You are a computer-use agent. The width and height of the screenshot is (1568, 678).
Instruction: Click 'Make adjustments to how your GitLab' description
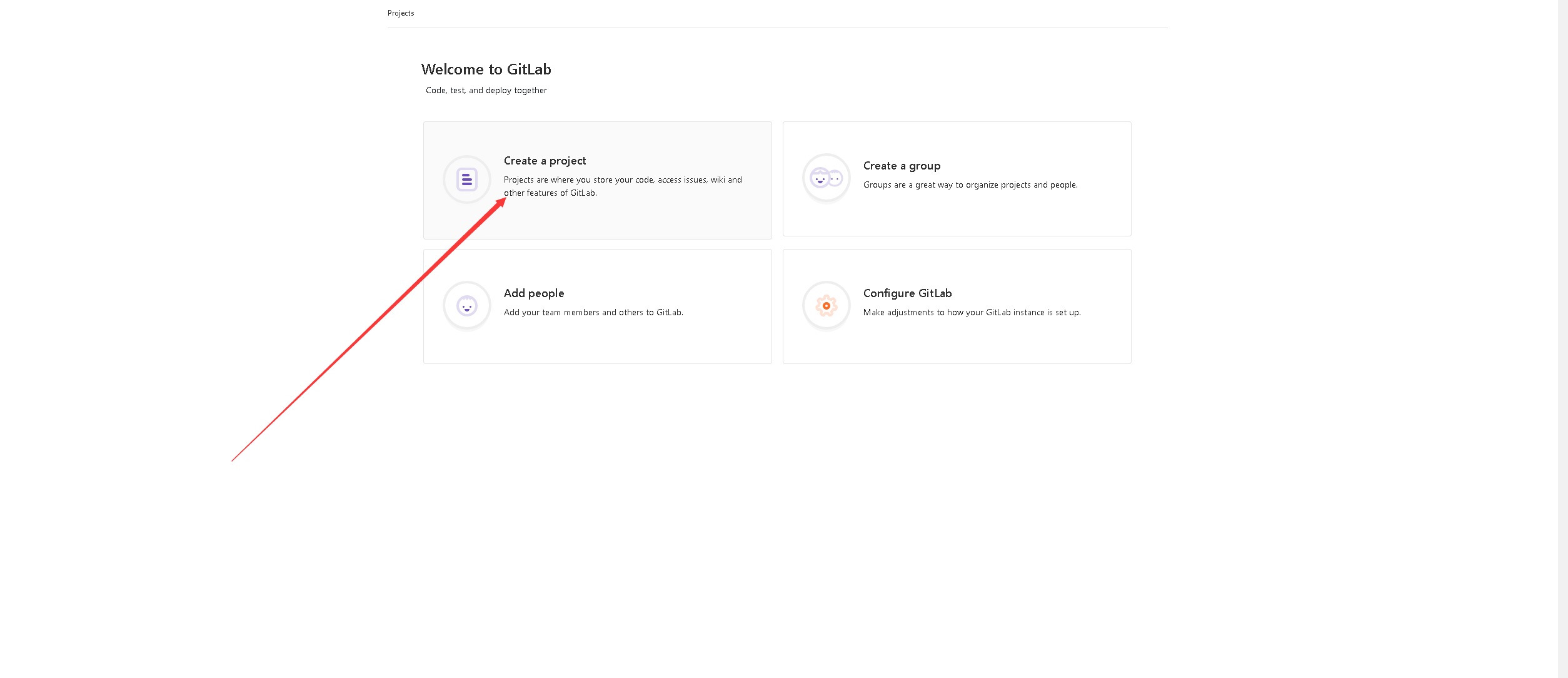pyautogui.click(x=972, y=313)
